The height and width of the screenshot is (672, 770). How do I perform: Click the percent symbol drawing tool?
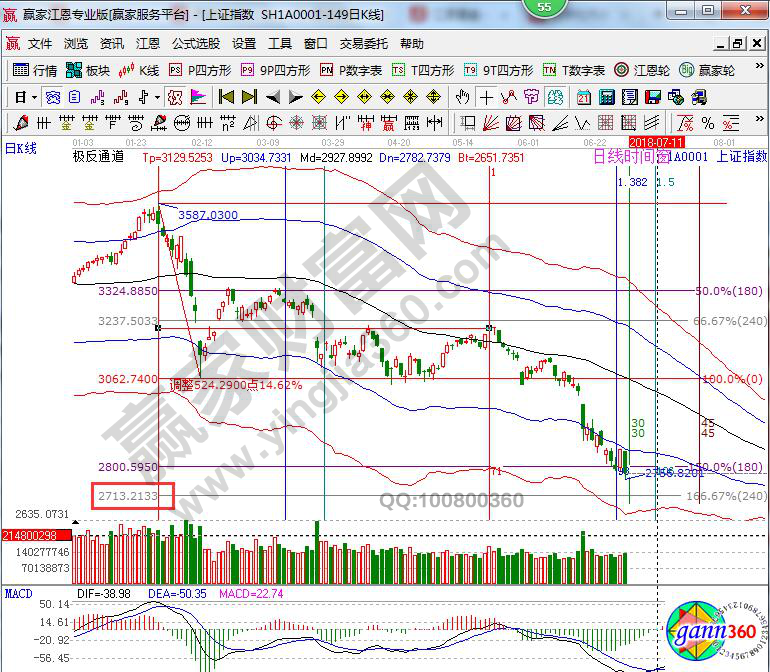click(x=708, y=123)
